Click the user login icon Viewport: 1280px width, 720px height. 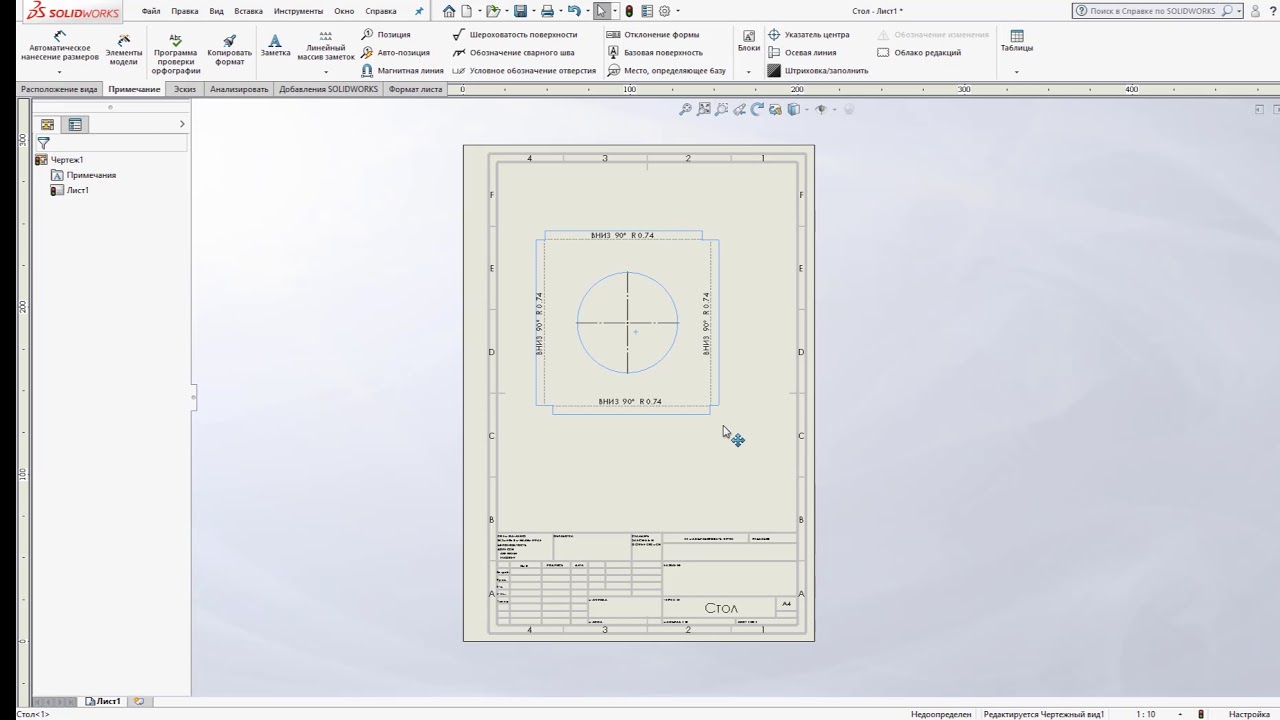[x=1256, y=11]
